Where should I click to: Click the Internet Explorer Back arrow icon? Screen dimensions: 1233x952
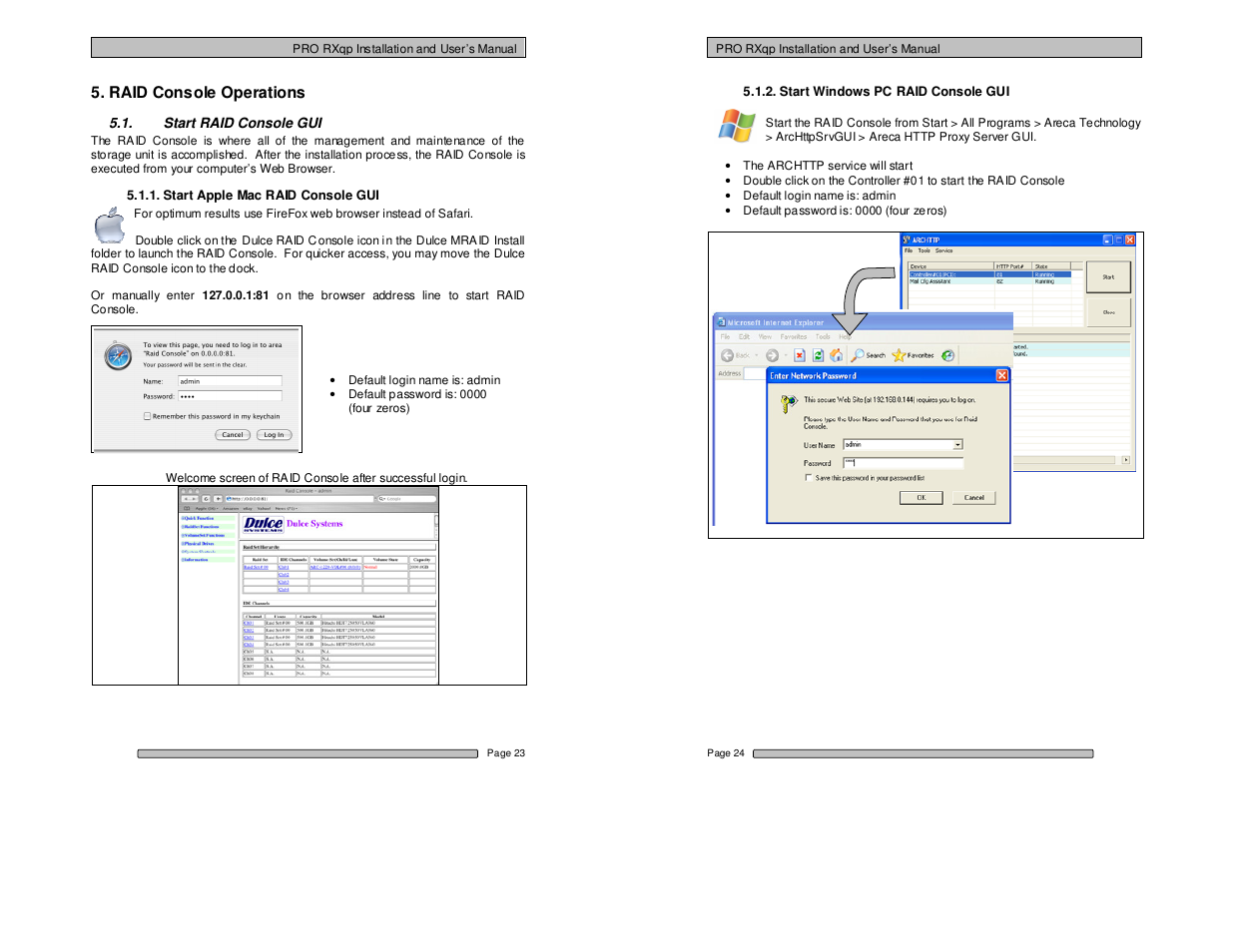(x=728, y=354)
